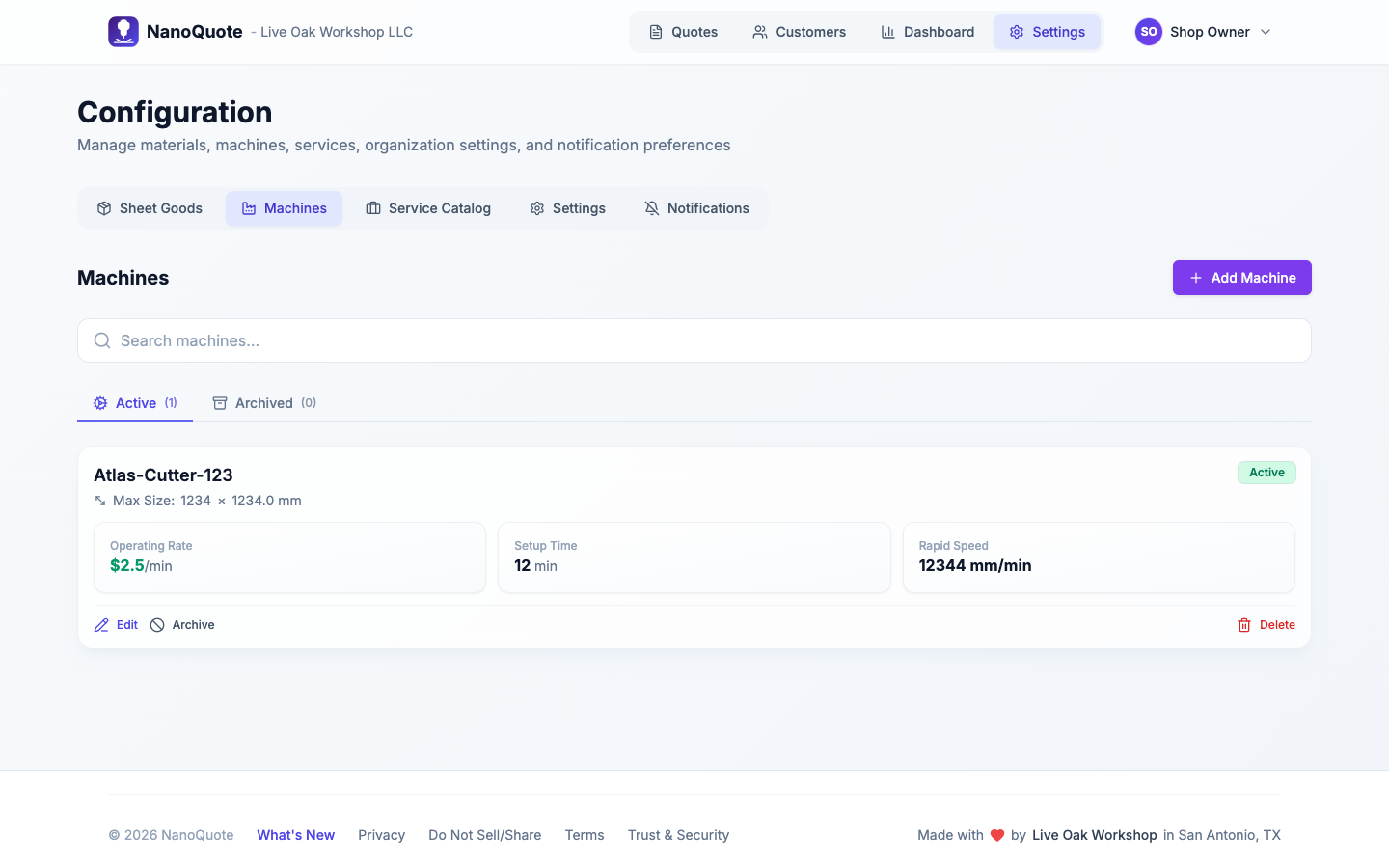Image resolution: width=1389 pixels, height=868 pixels.
Task: Click the pencil Edit icon for Atlas-Cutter-123
Action: coord(101,625)
